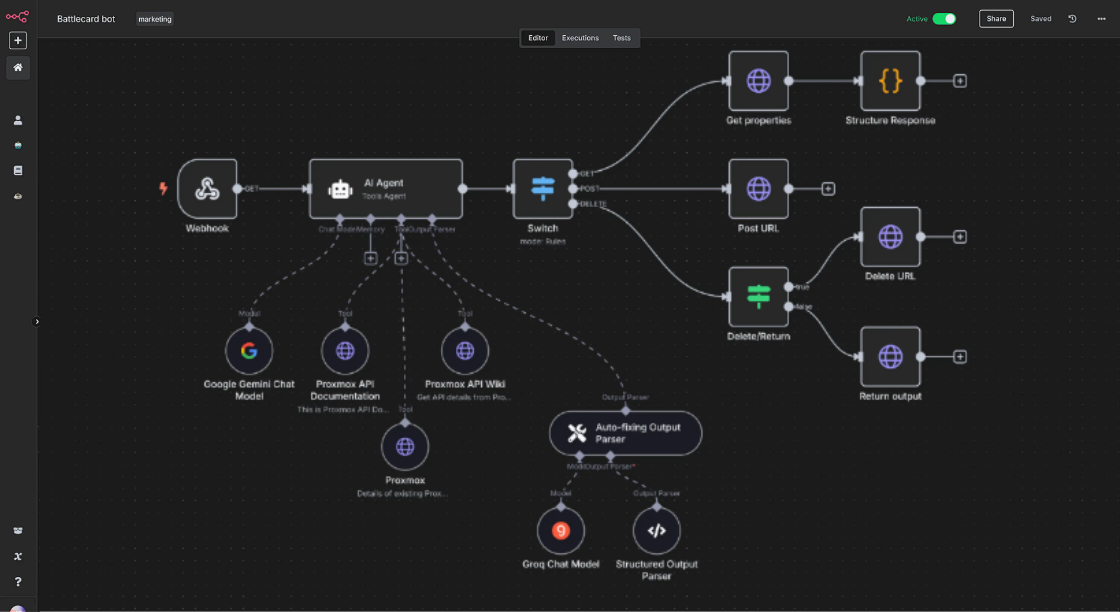Click the Battlecard bot workflow name
The image size is (1120, 612).
86,19
